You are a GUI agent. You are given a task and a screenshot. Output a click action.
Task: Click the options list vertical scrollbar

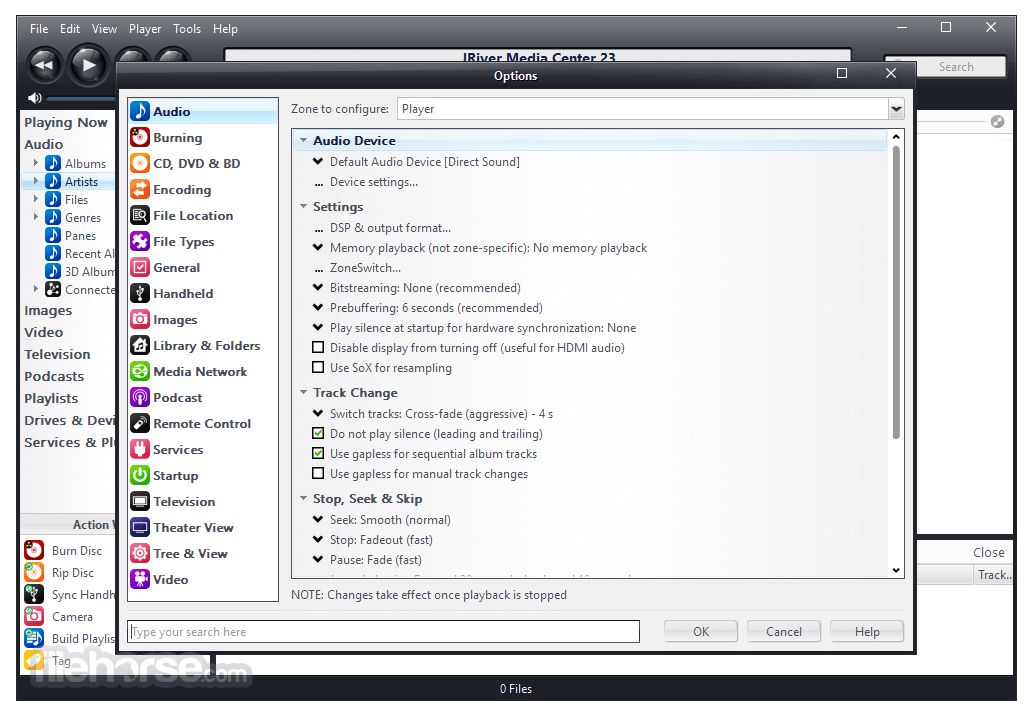click(896, 292)
